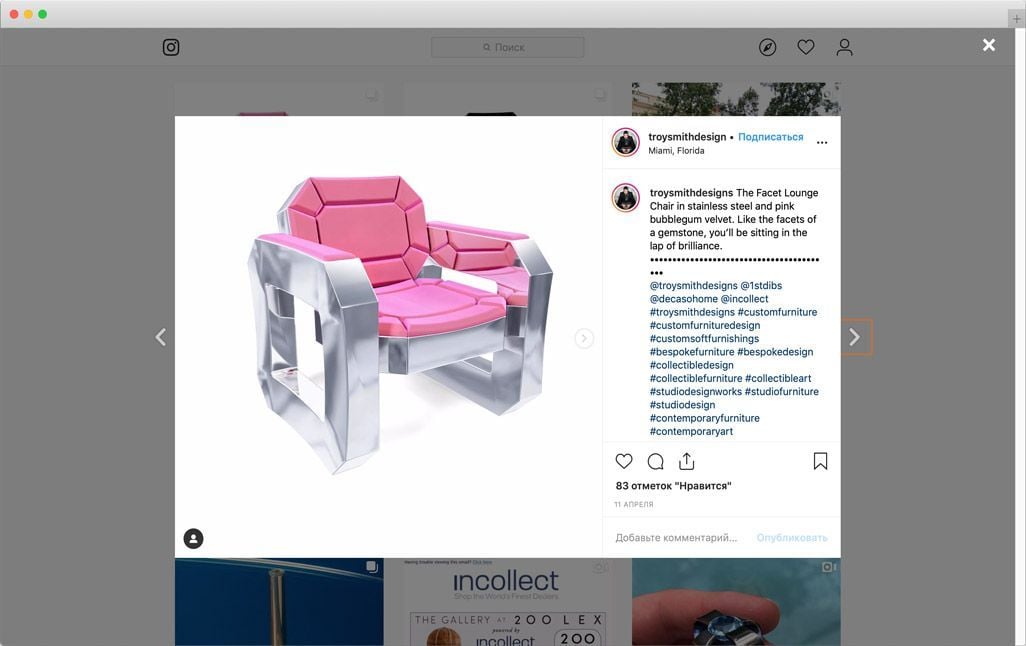This screenshot has height=646, width=1026.
Task: Open the Instagram home logo
Action: 170,47
